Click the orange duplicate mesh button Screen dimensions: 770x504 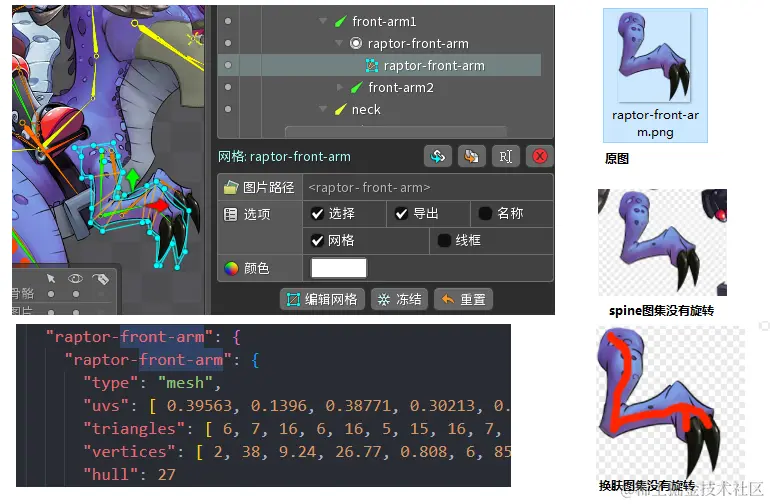[x=471, y=157]
